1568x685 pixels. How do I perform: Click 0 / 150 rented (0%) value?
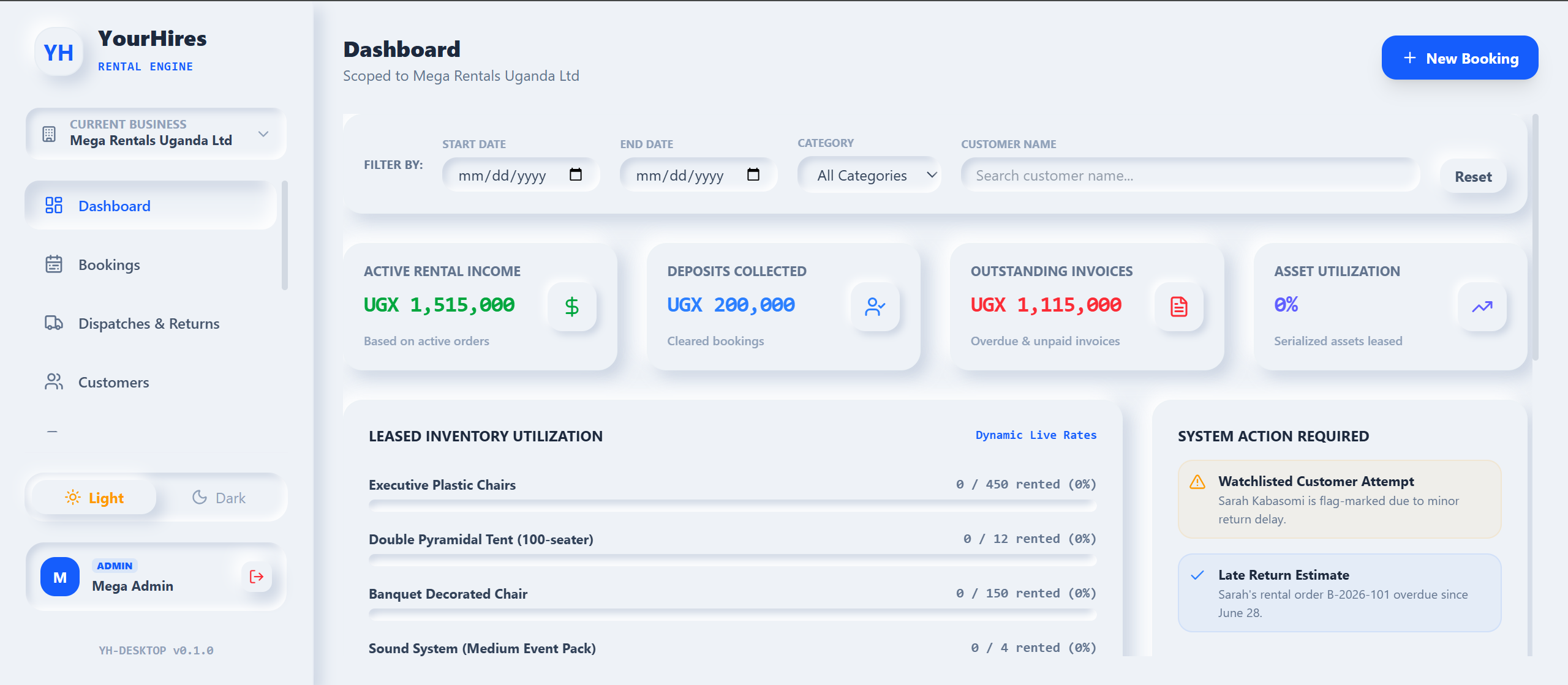(1026, 593)
